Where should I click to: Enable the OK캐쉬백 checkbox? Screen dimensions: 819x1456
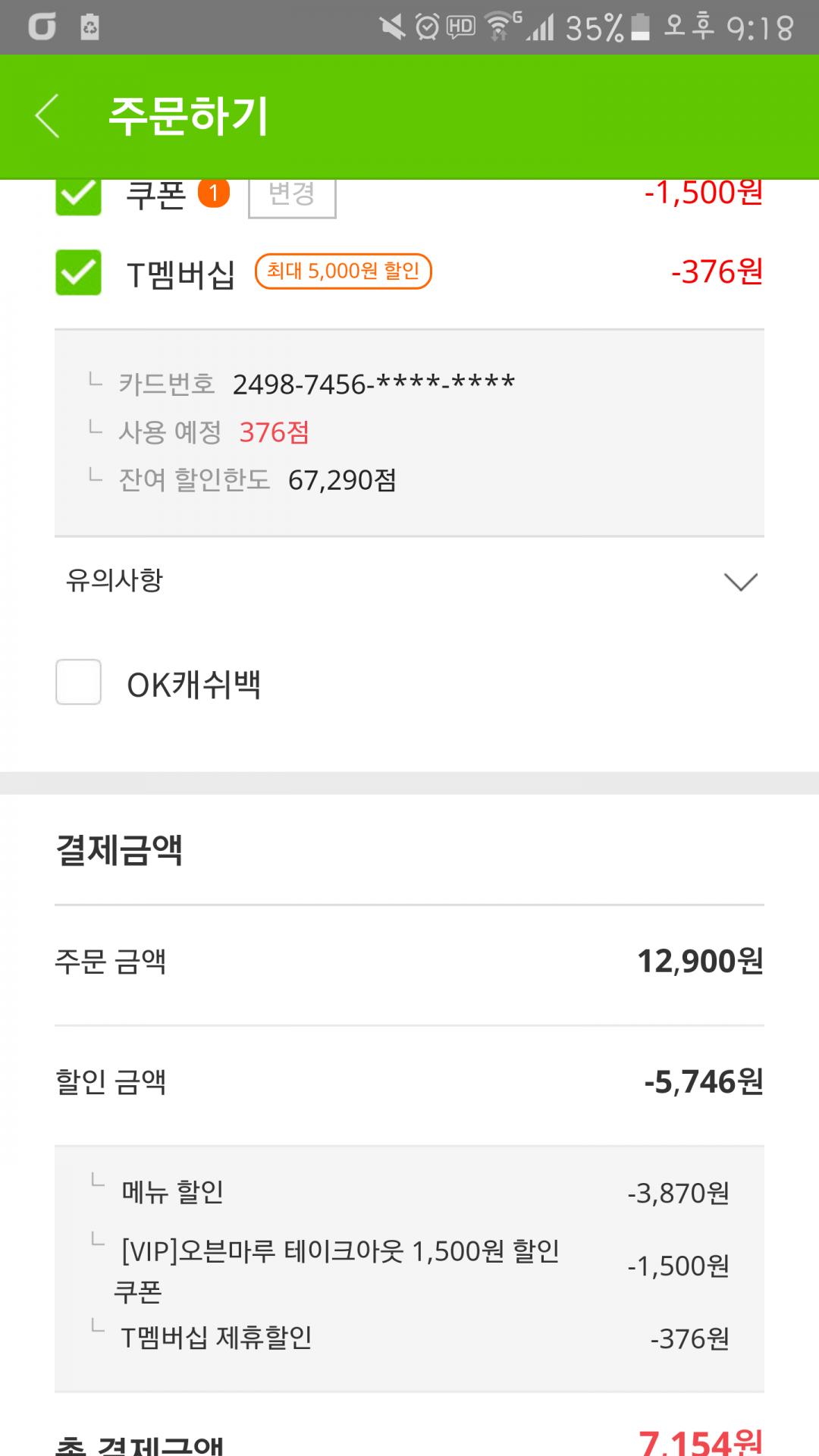pos(78,682)
